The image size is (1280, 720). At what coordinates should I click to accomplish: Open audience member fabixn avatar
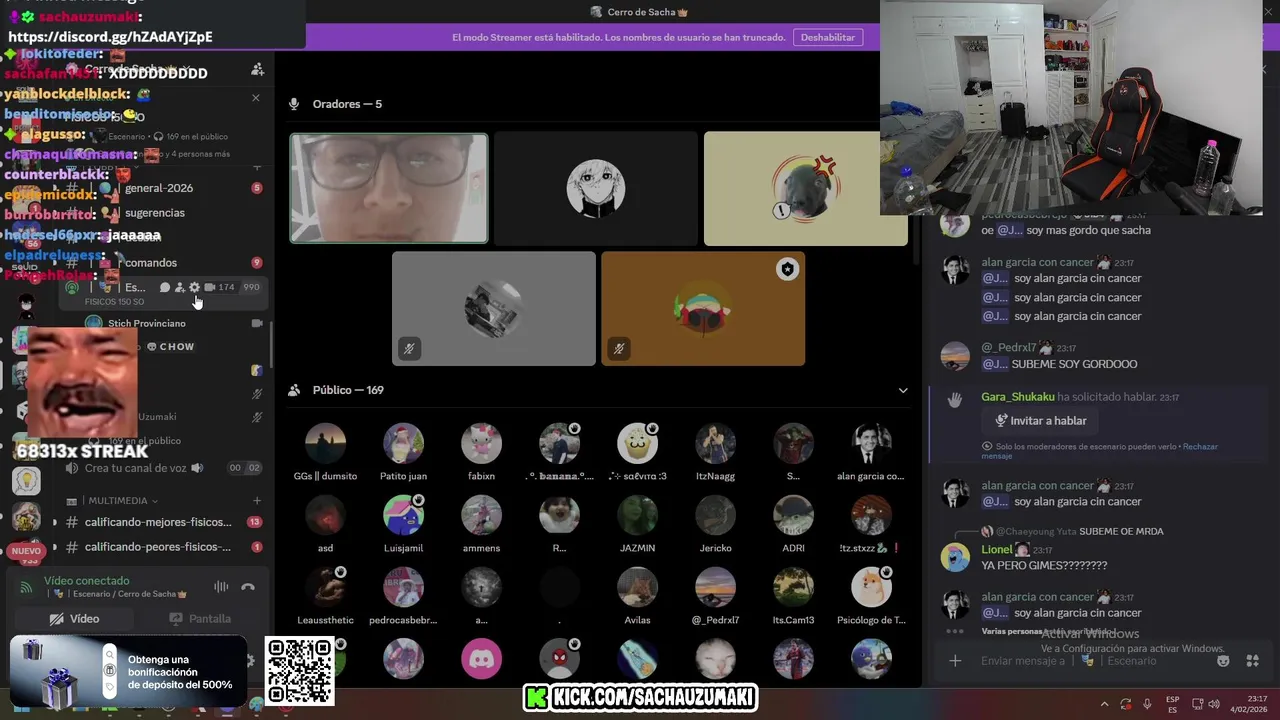click(x=481, y=443)
